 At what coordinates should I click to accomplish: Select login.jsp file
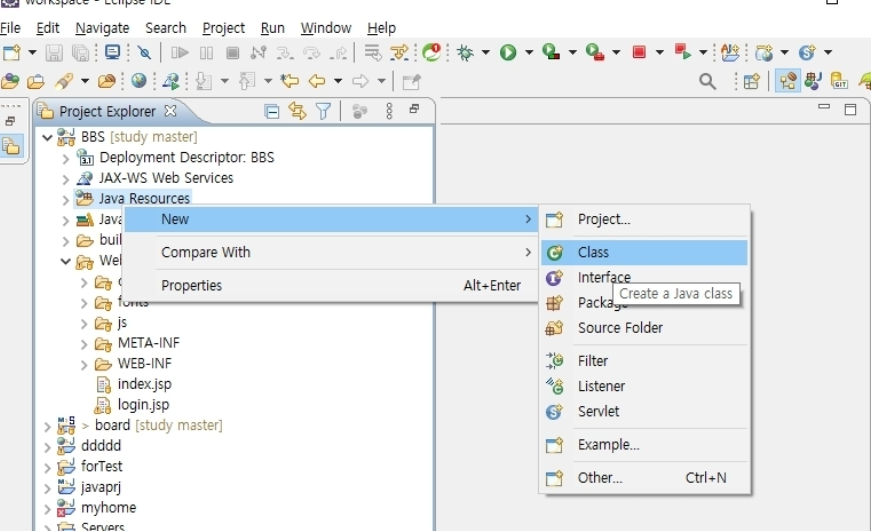pos(143,405)
